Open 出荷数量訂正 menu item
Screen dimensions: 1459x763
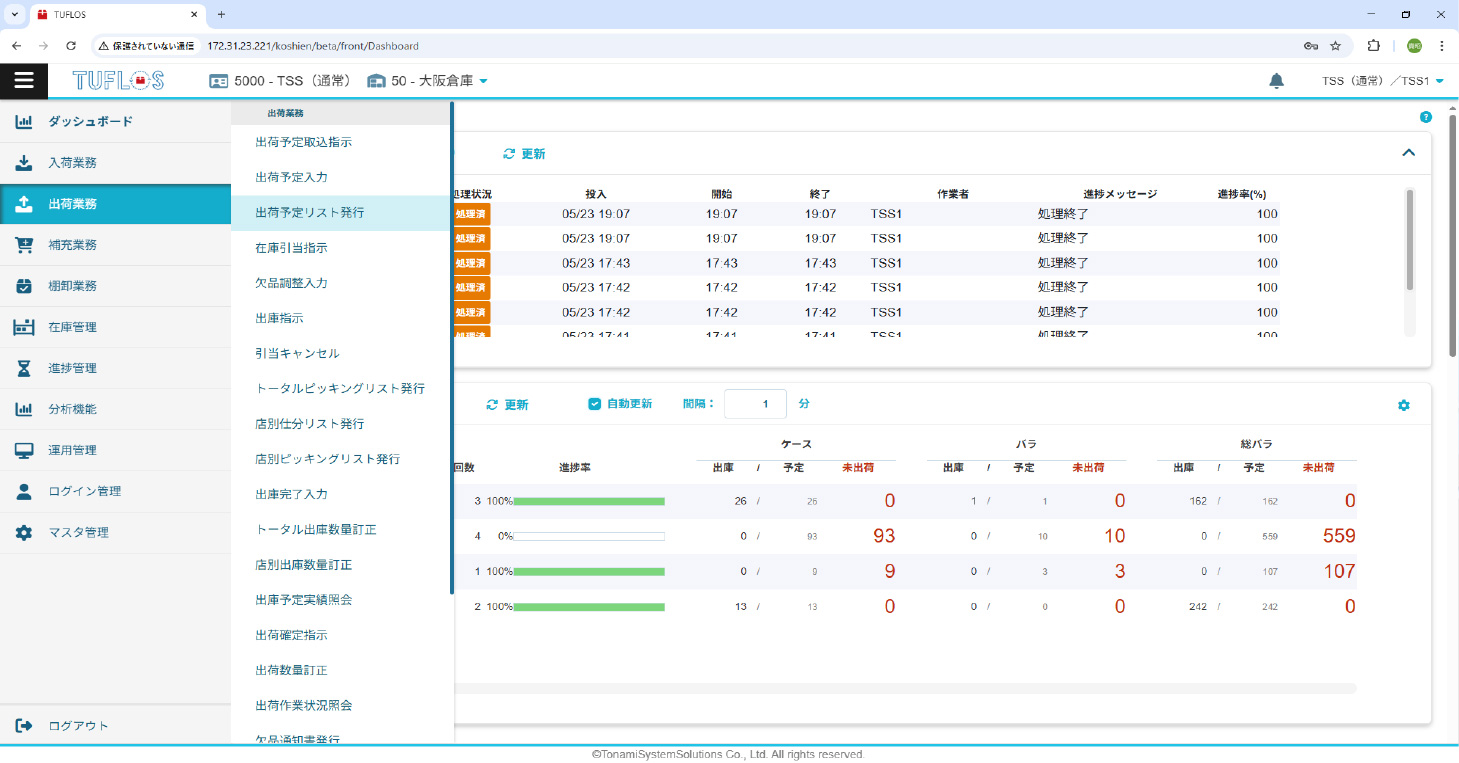(291, 670)
